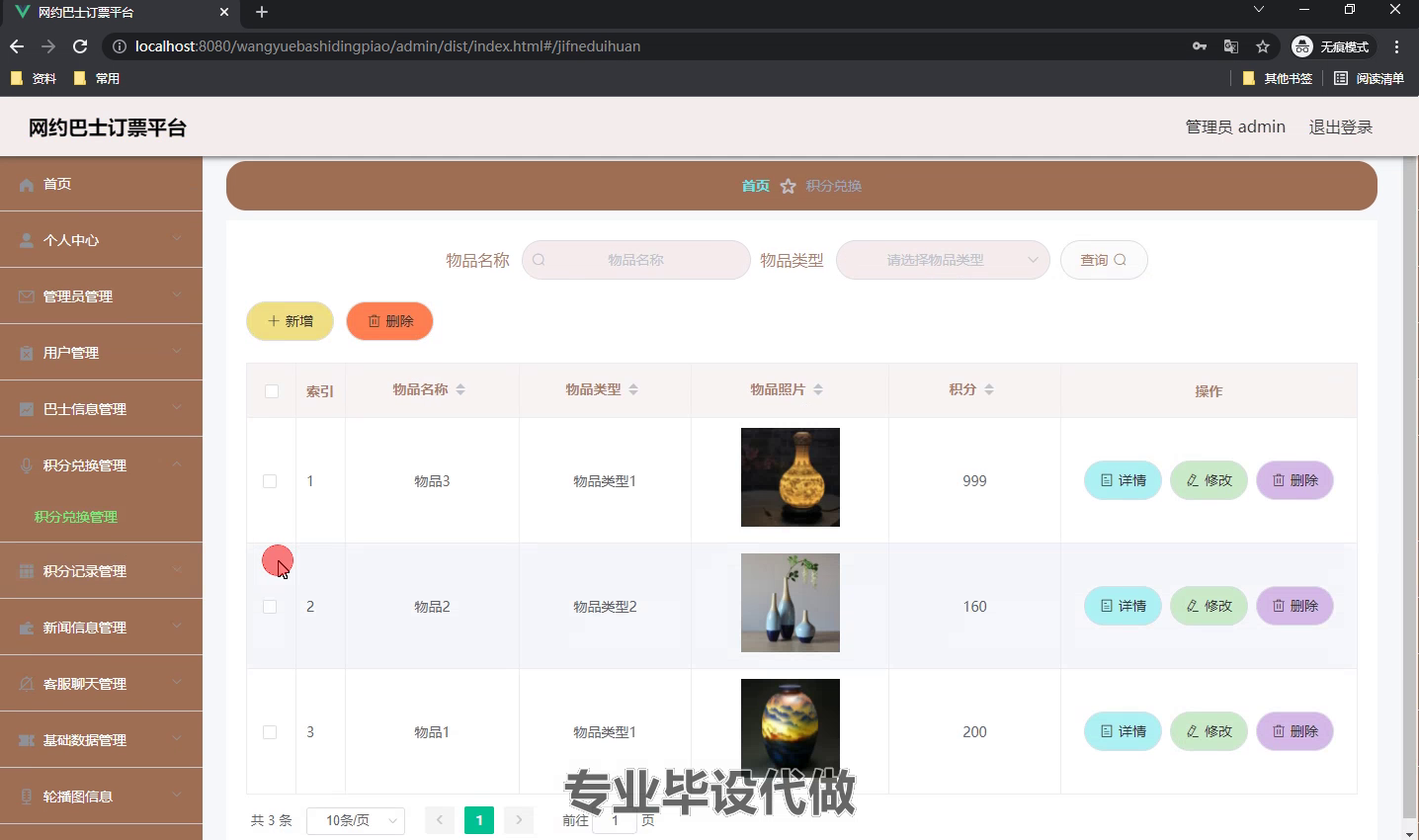Open a new browser tab
Viewport: 1419px width, 840px height.
262,12
